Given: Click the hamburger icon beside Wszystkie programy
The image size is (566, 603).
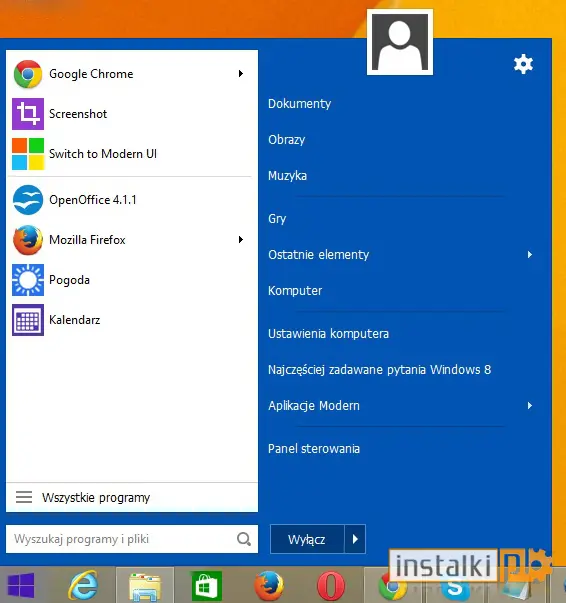Looking at the screenshot, I should point(24,497).
